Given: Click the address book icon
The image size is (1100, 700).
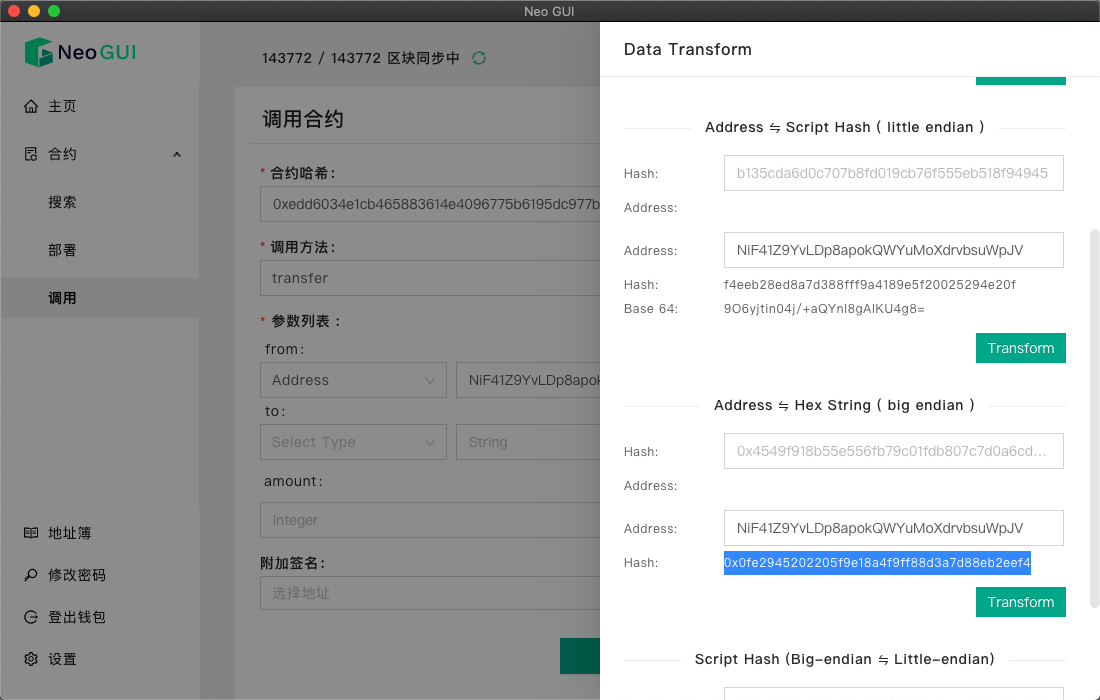Looking at the screenshot, I should pyautogui.click(x=31, y=533).
